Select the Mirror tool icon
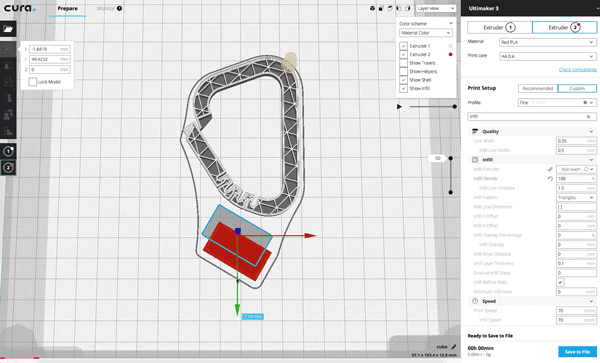 pyautogui.click(x=8, y=98)
